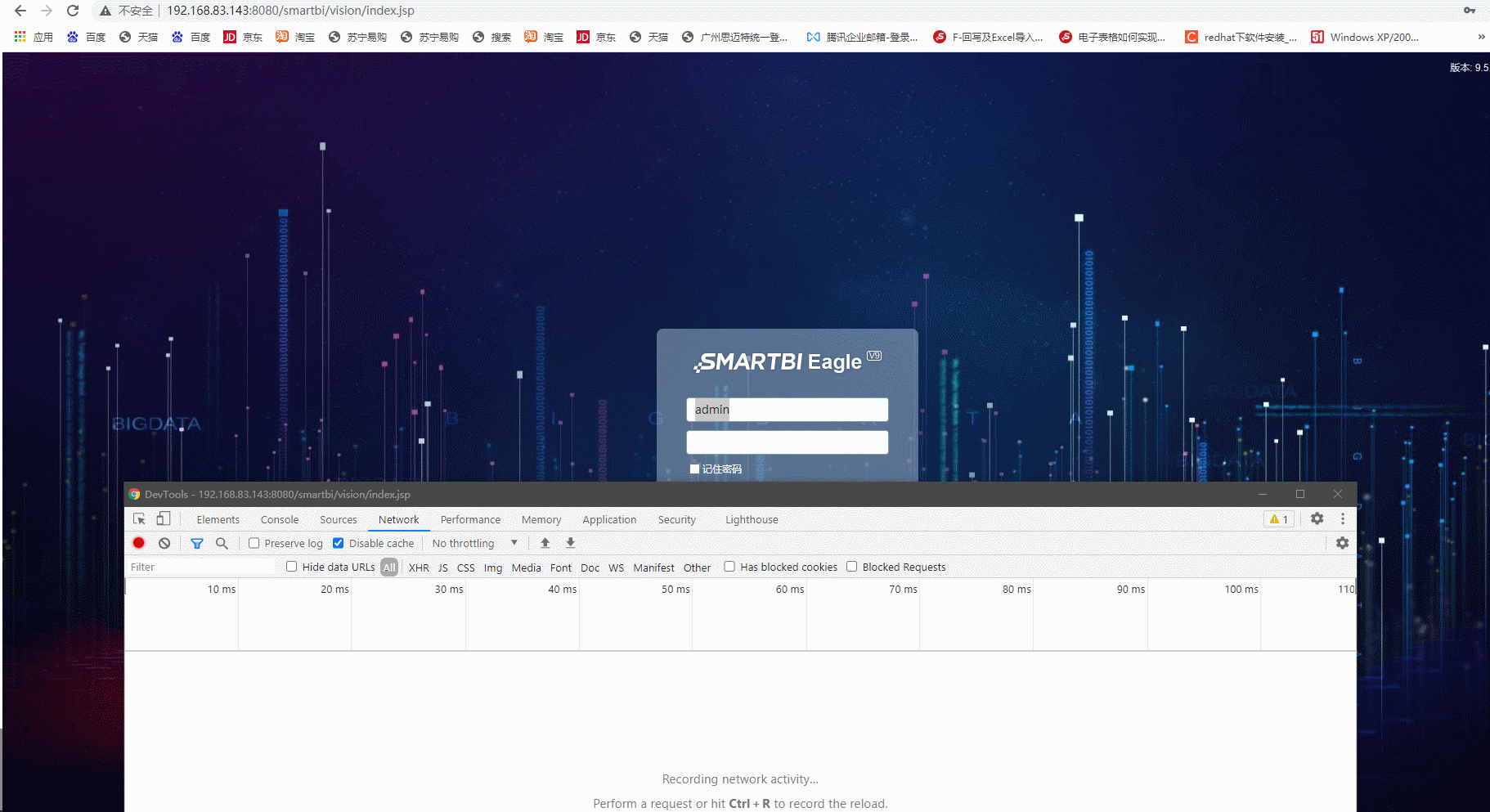1490x812 pixels.
Task: Filter requests by WS
Action: (x=617, y=568)
